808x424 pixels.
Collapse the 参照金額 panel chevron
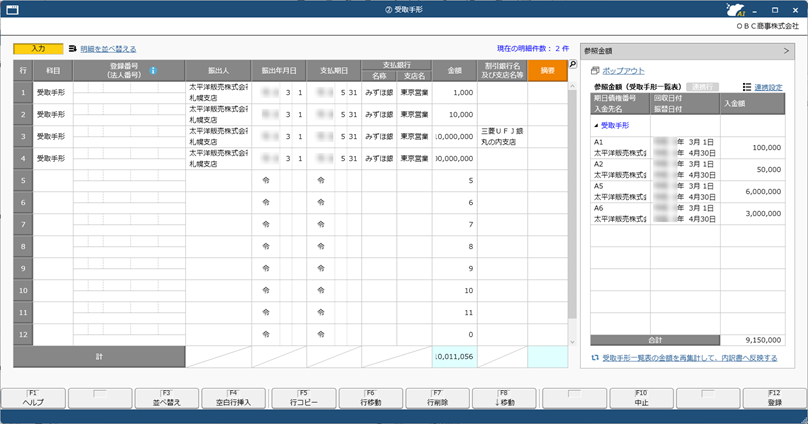786,51
